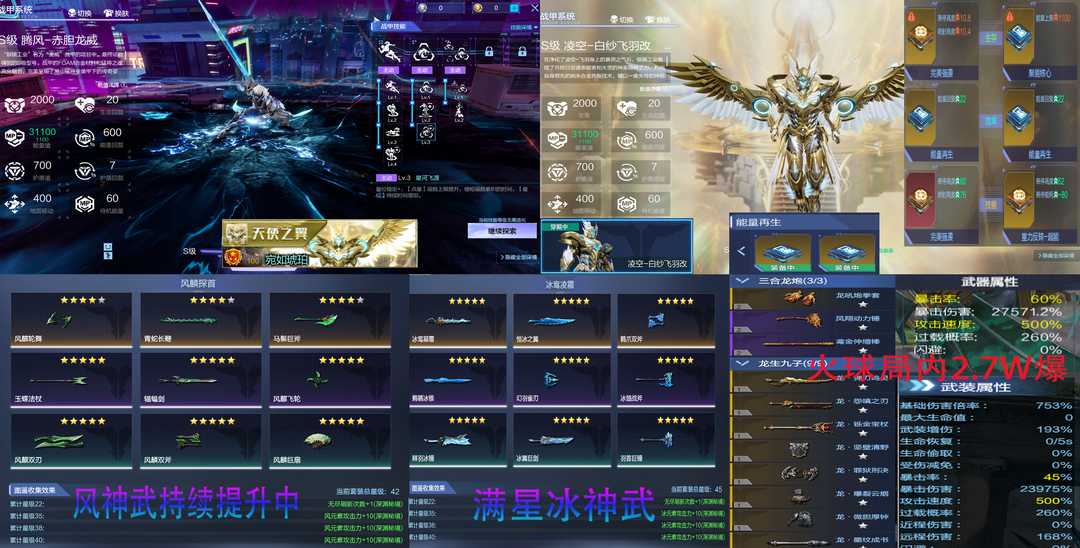
Task: Go back with the < arrow in 能量再生 popup
Action: pos(741,251)
